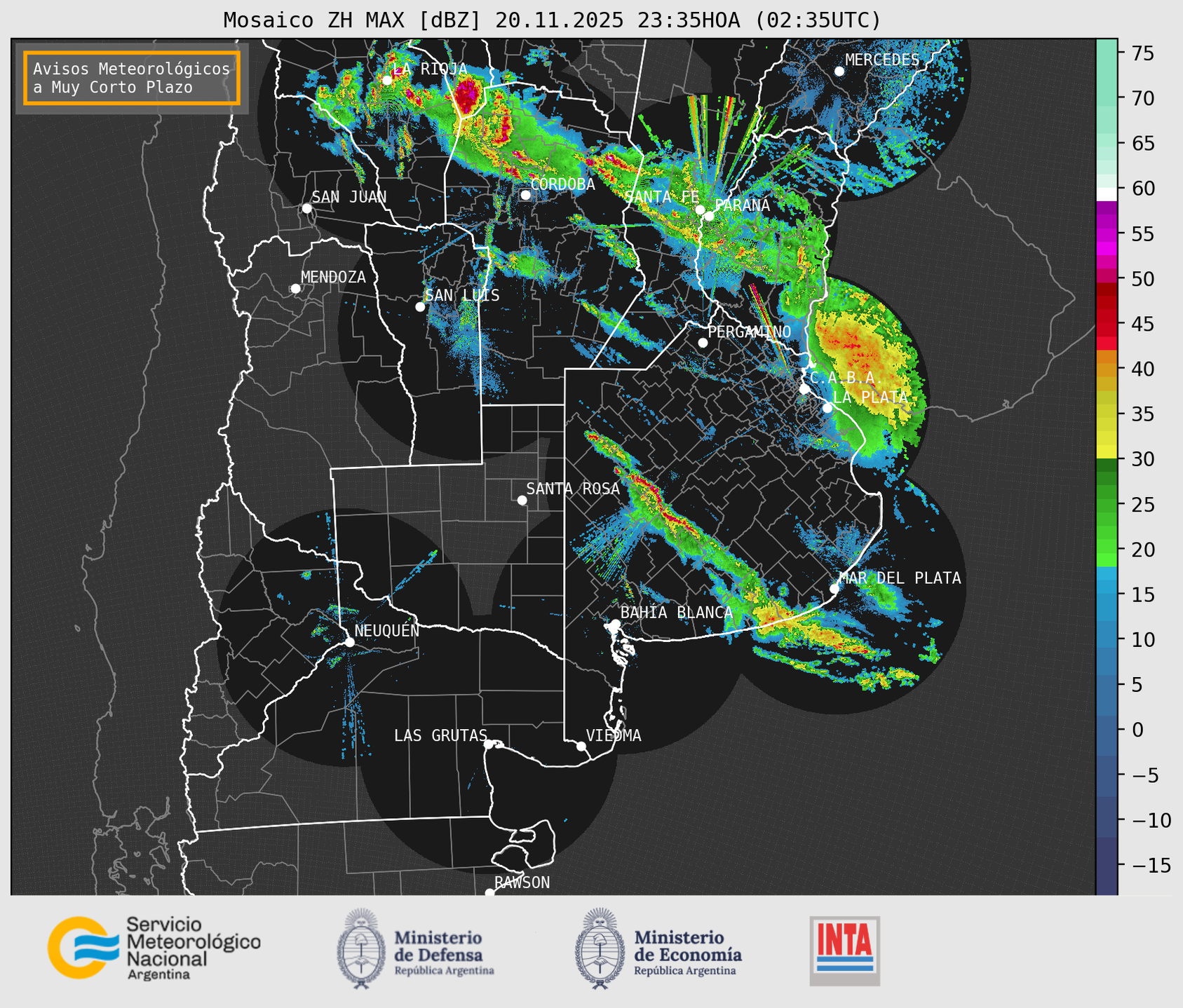Click the Servicio Meteorológico Nacional logo

pos(154,948)
